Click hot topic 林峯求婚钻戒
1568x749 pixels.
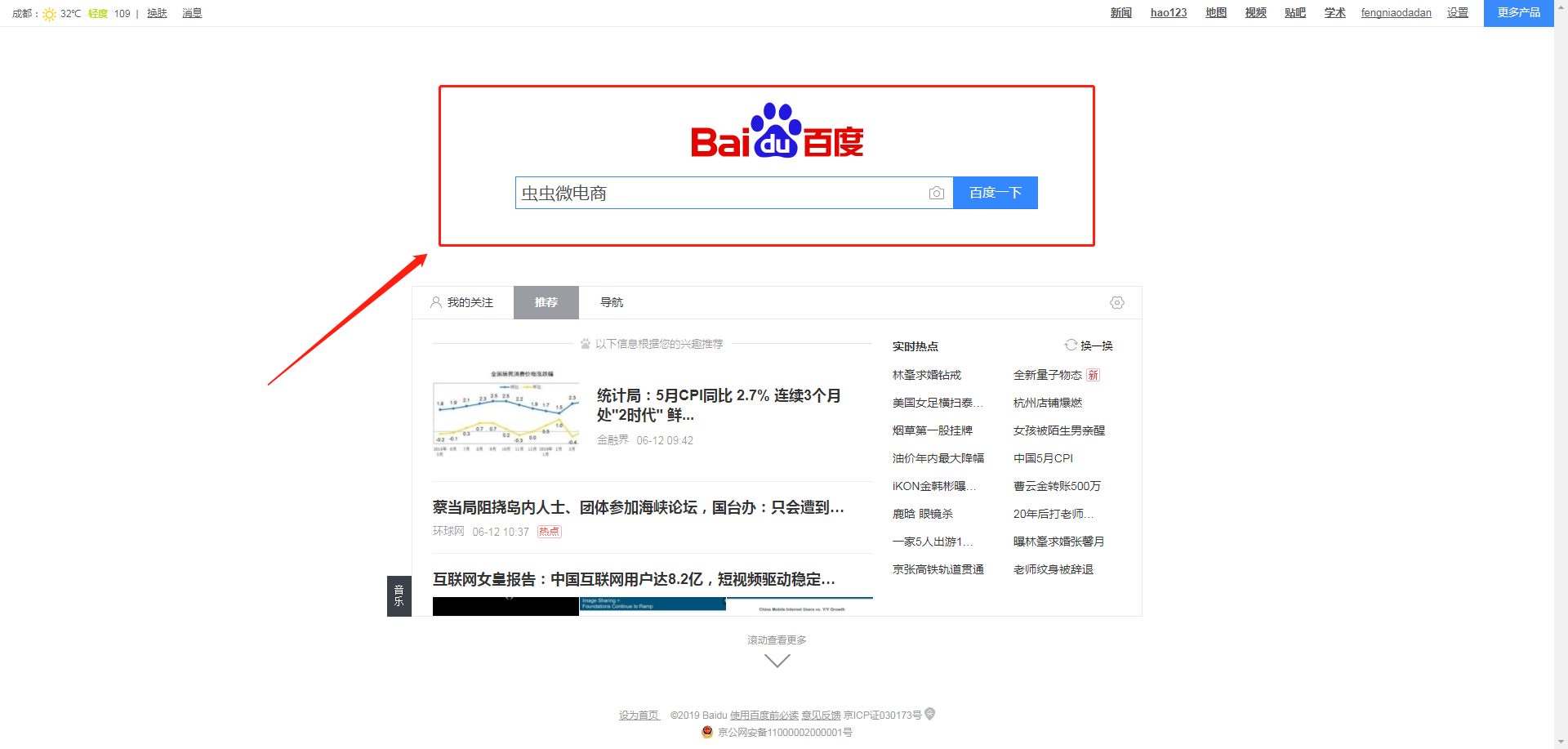coord(927,375)
